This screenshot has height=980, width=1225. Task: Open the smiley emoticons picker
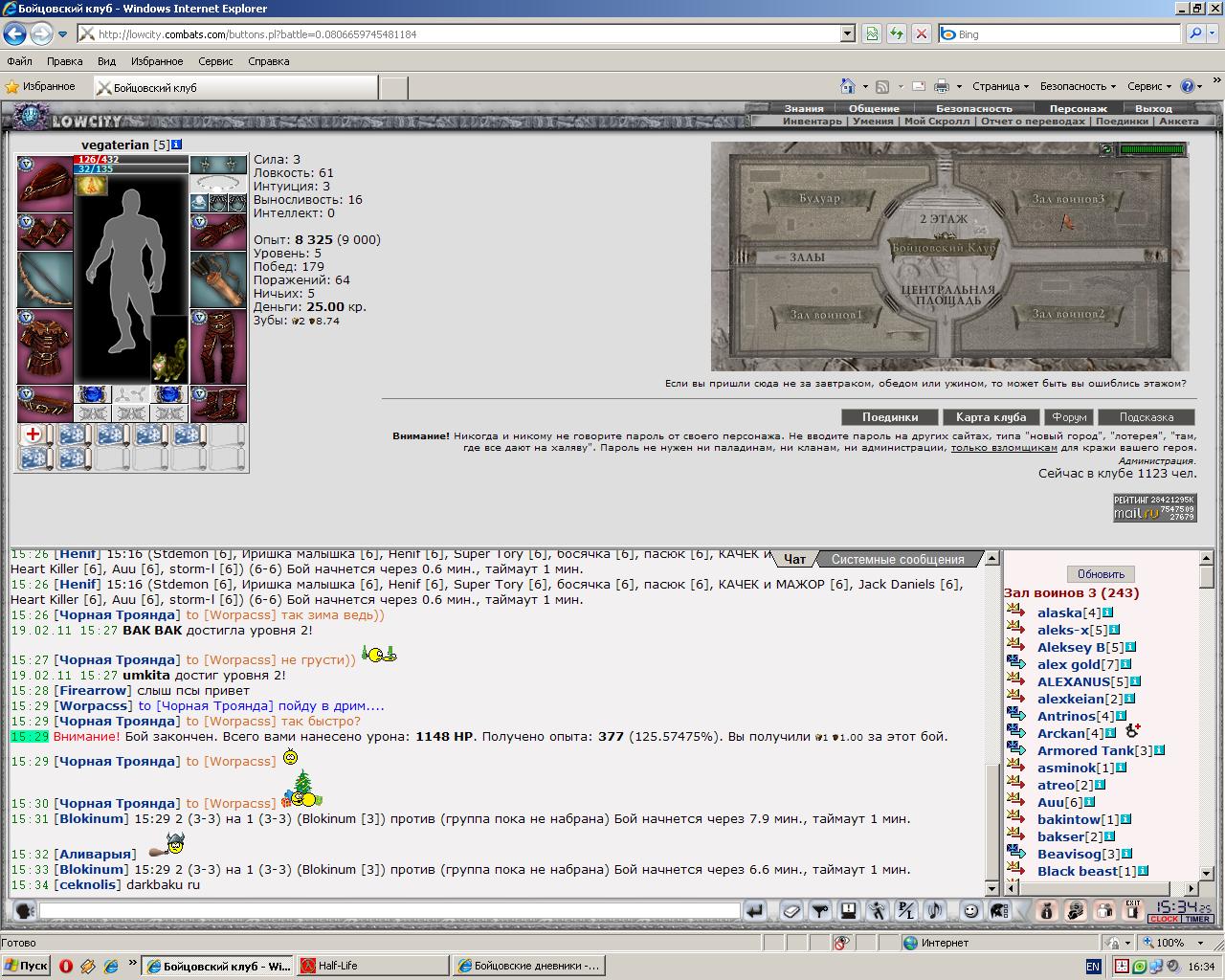tap(970, 911)
